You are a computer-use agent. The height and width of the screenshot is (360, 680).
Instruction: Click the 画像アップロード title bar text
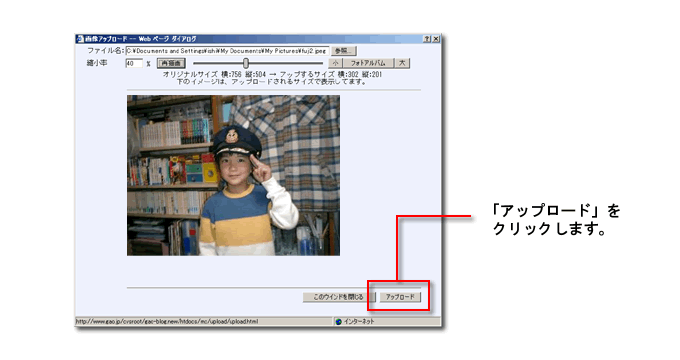[141, 39]
